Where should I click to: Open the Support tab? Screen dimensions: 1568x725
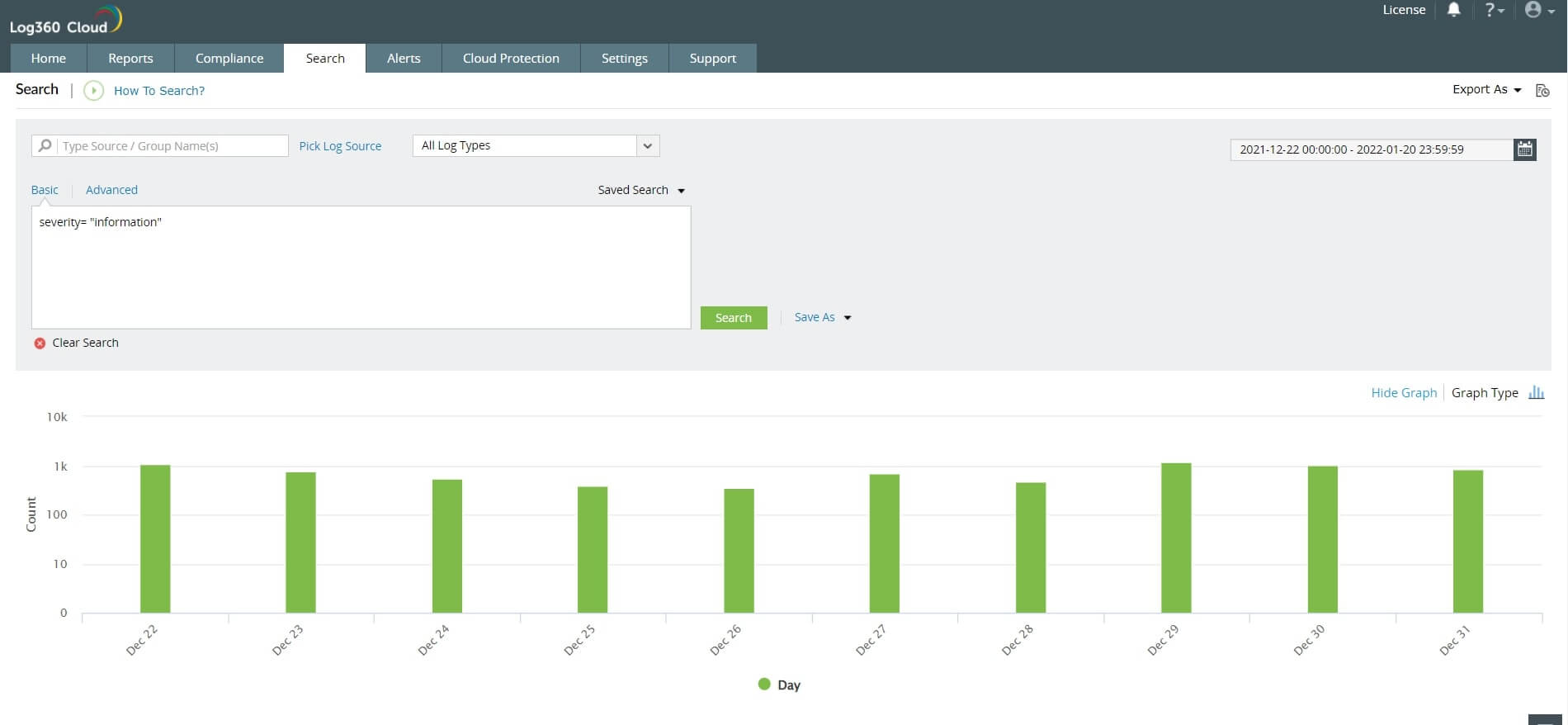point(713,58)
